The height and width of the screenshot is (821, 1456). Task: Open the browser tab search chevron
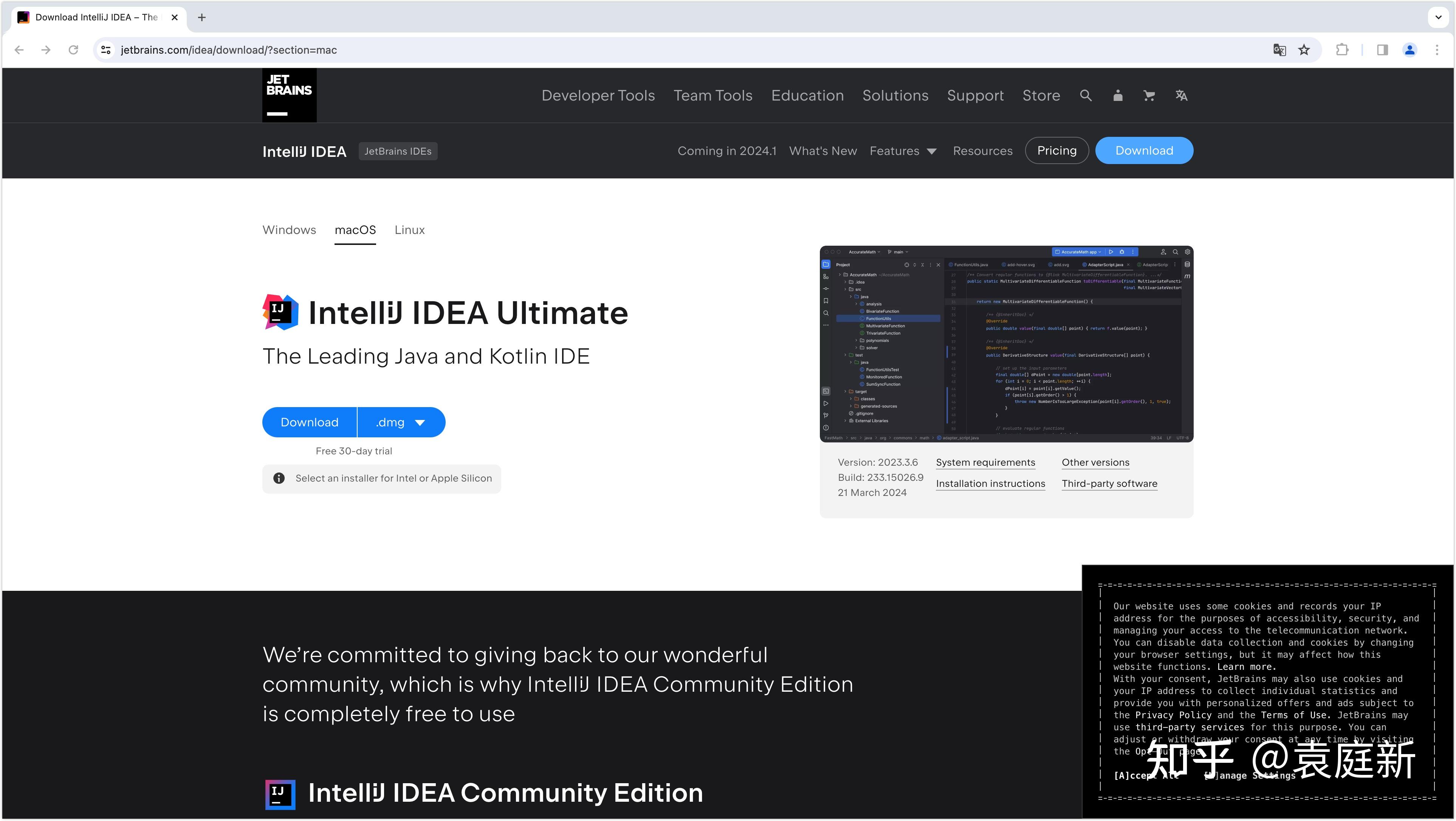click(x=1438, y=17)
